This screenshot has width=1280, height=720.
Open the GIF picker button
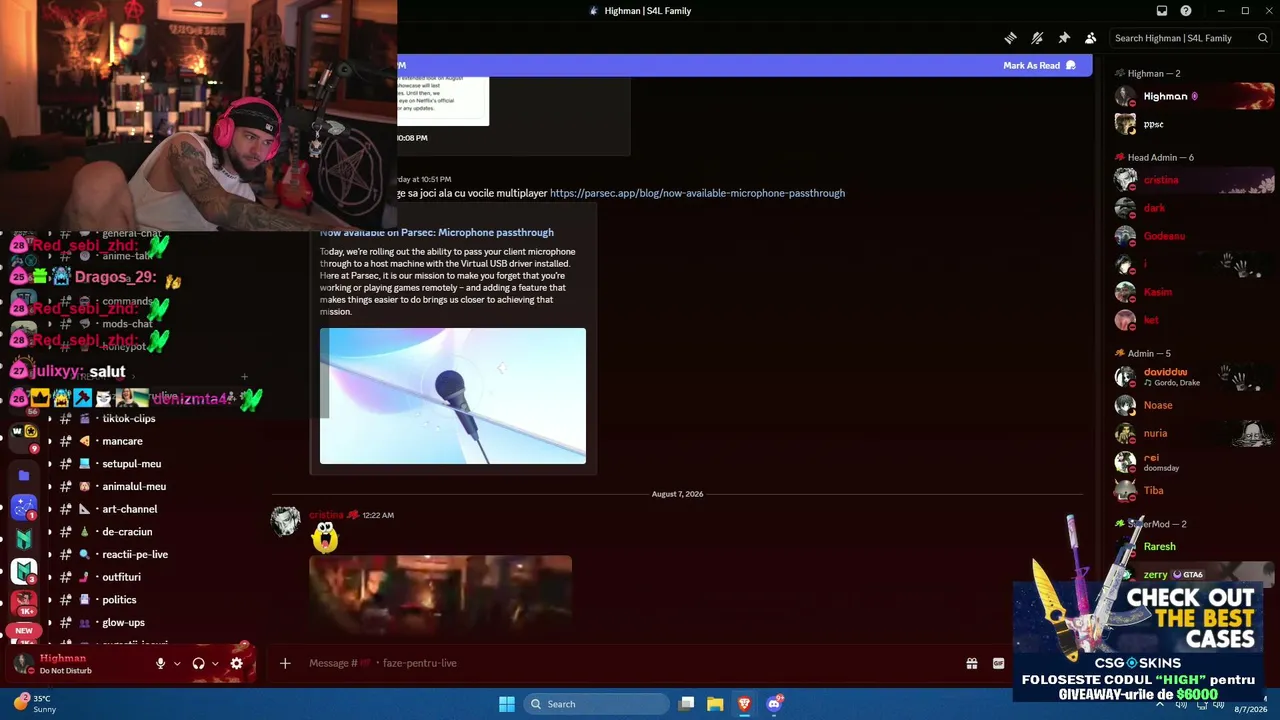(998, 663)
